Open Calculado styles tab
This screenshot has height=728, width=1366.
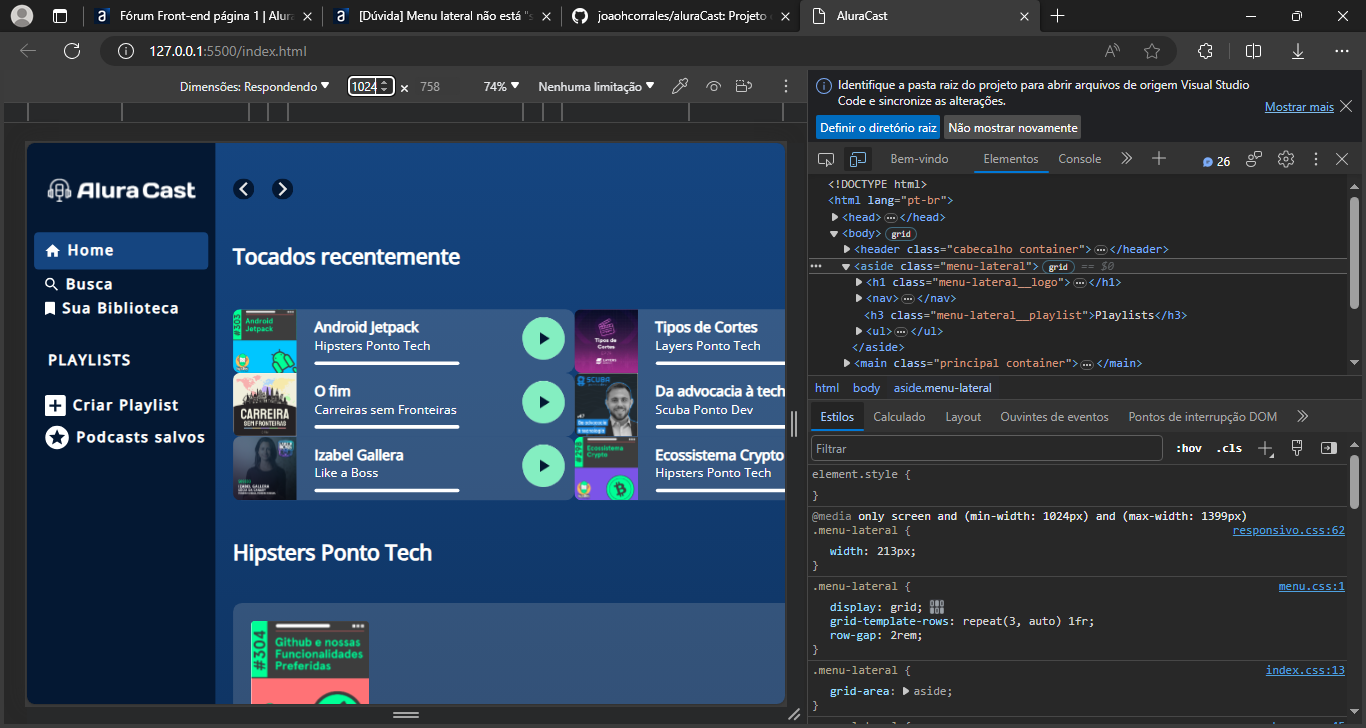click(899, 417)
